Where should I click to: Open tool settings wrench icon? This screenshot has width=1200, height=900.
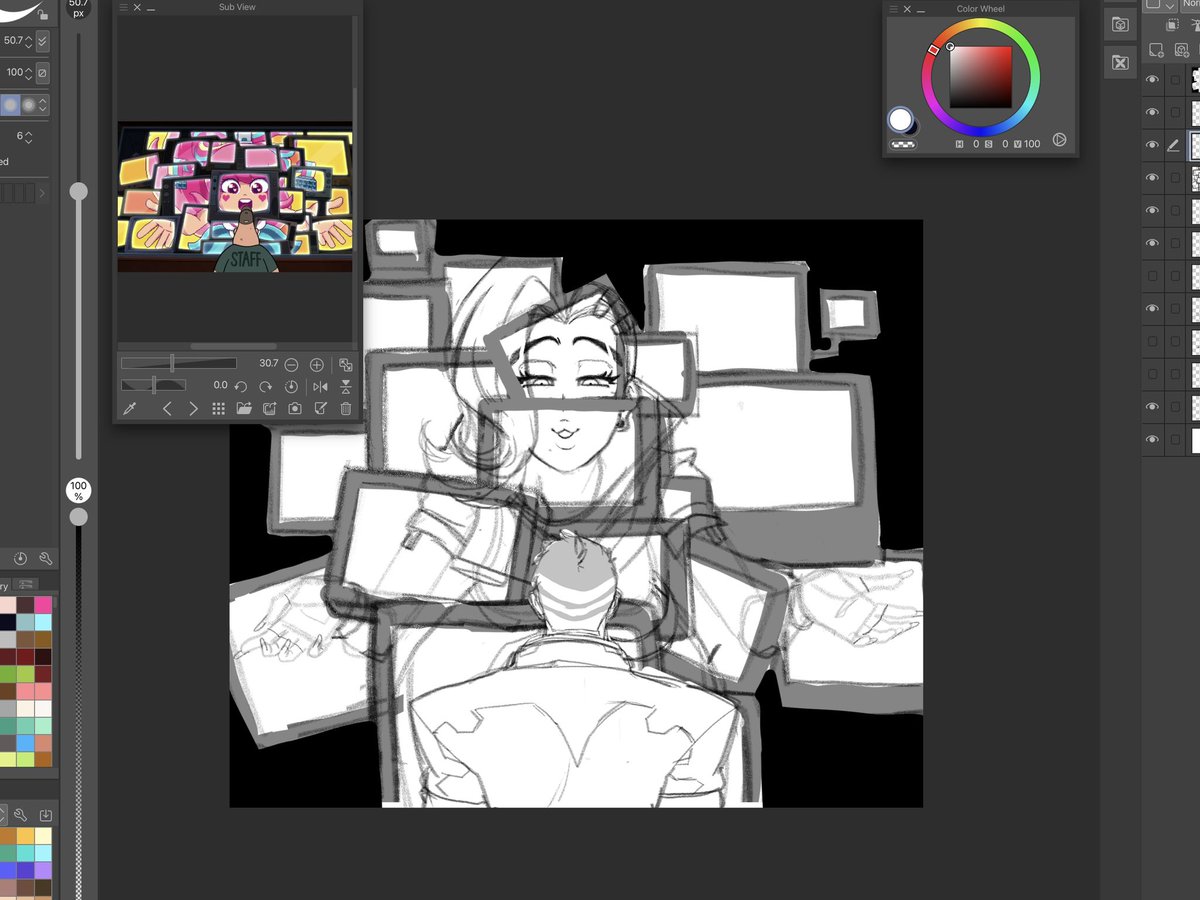[46, 558]
